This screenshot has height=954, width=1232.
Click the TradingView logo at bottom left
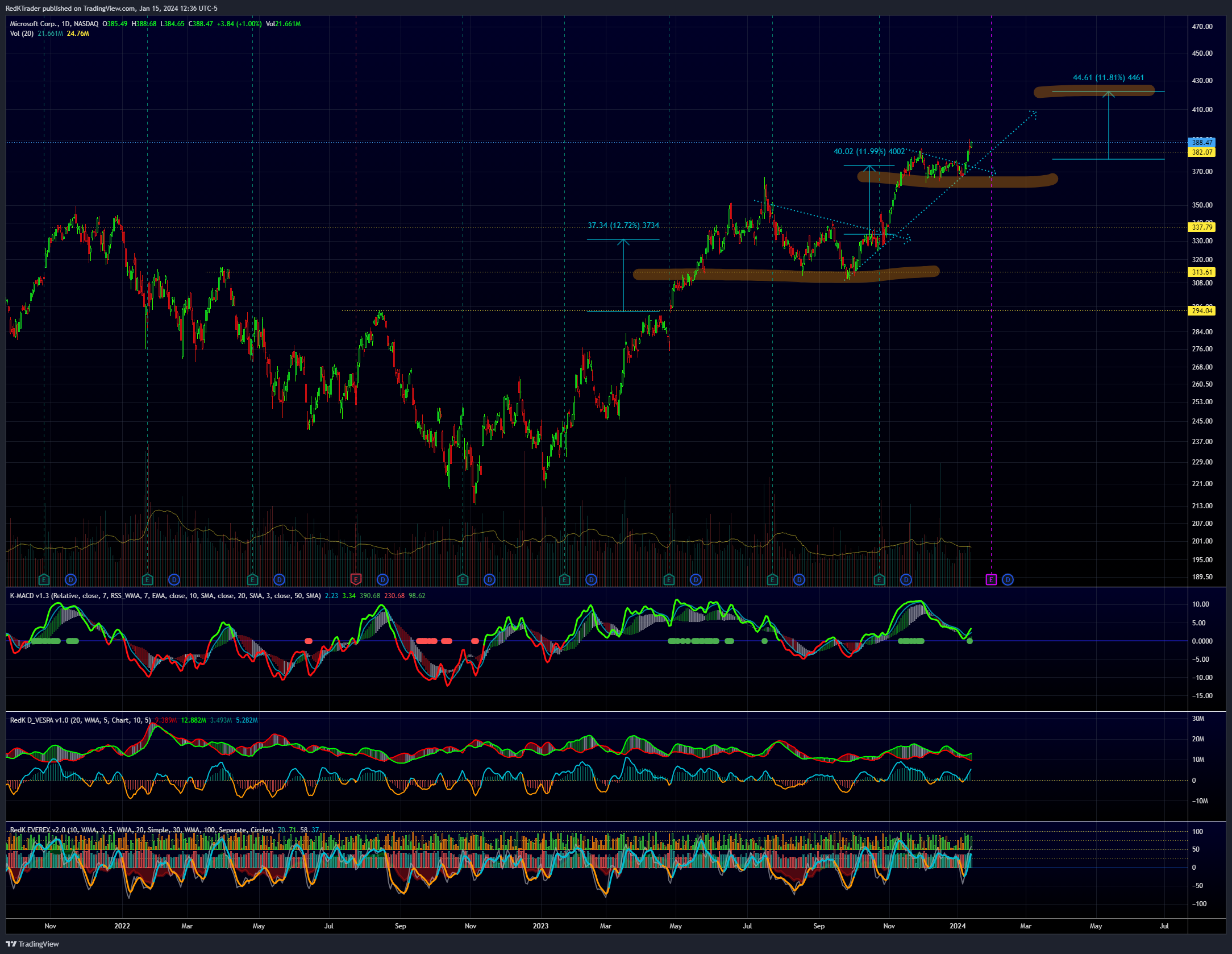point(32,944)
